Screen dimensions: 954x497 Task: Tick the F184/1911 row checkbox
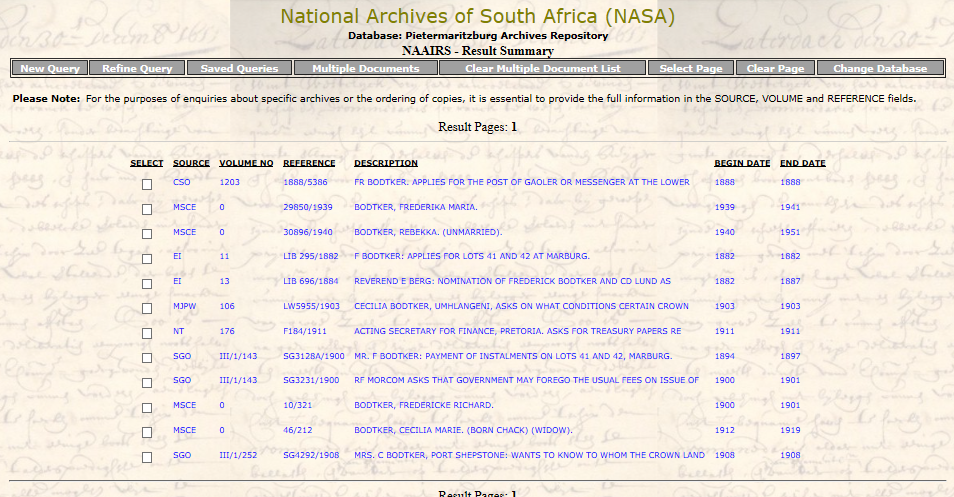pos(147,333)
